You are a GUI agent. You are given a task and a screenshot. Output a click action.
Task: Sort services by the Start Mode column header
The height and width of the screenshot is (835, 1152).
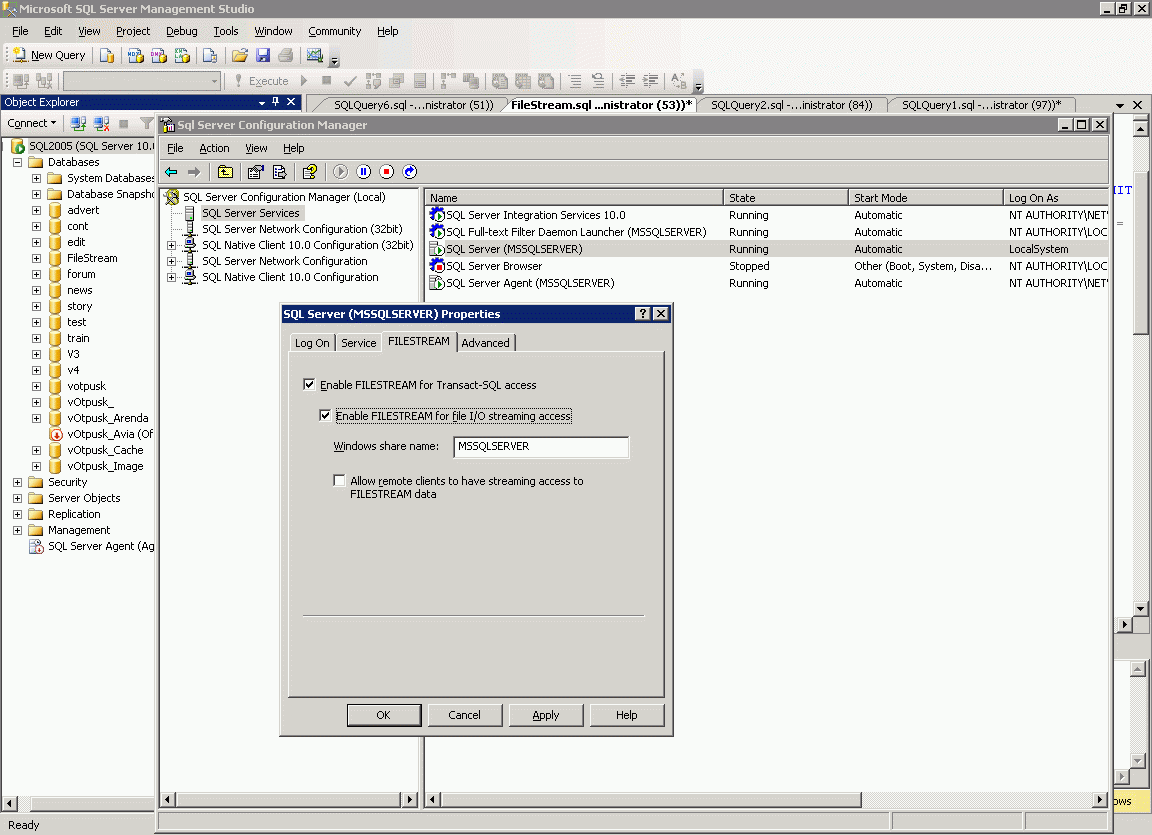(925, 198)
